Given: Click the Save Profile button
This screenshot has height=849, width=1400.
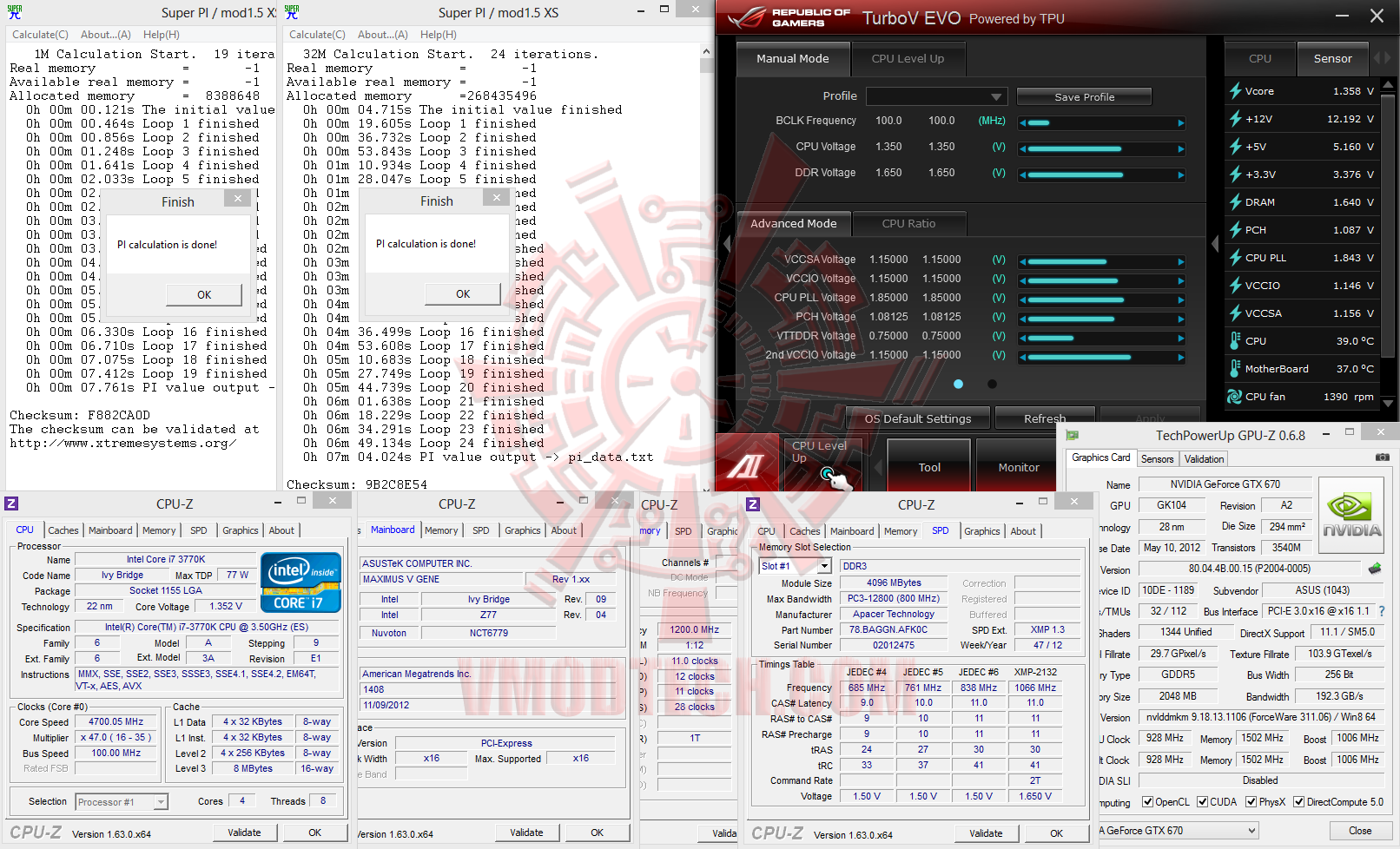Looking at the screenshot, I should (1085, 97).
